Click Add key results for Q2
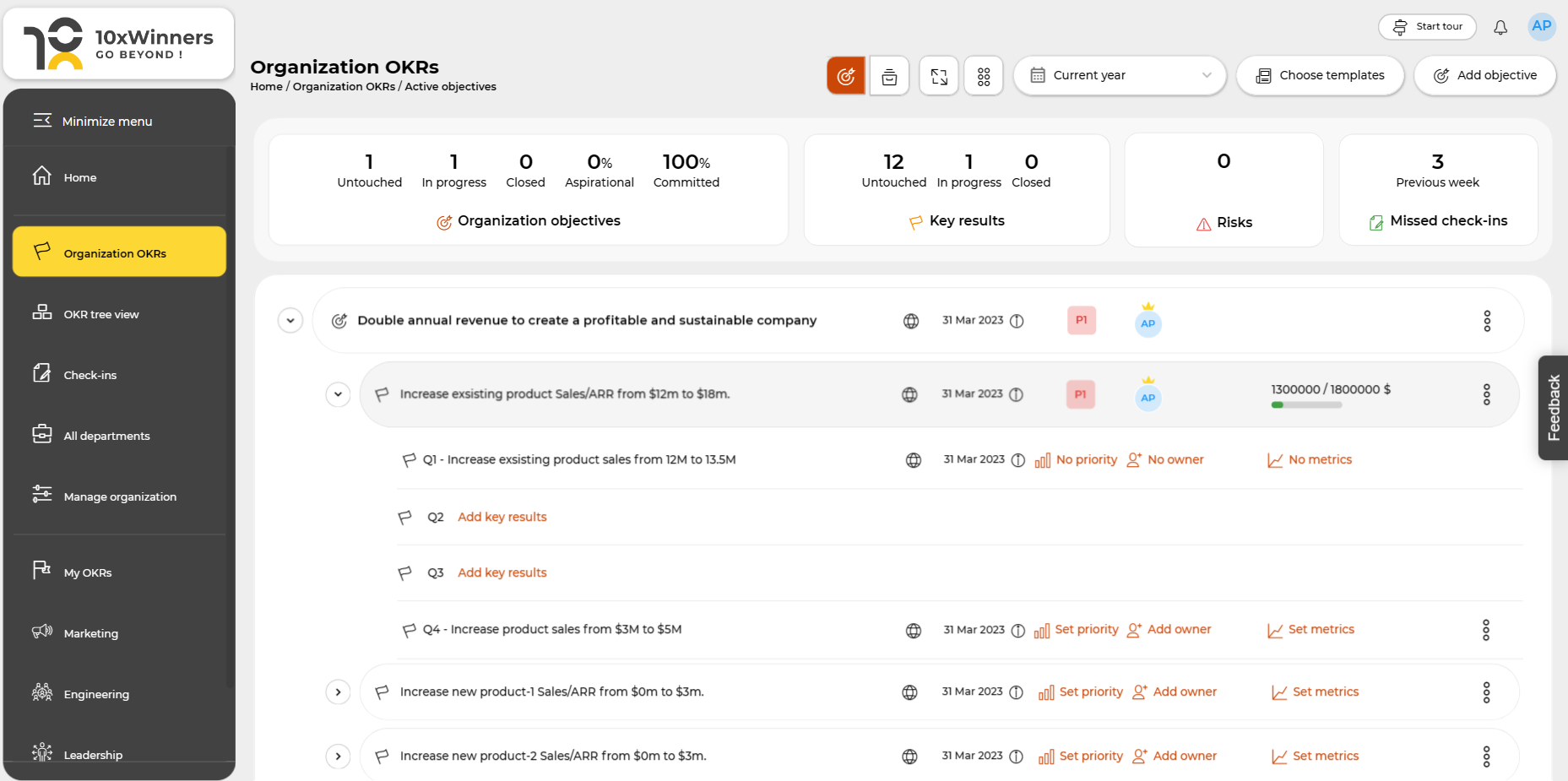The height and width of the screenshot is (781, 1568). point(502,516)
